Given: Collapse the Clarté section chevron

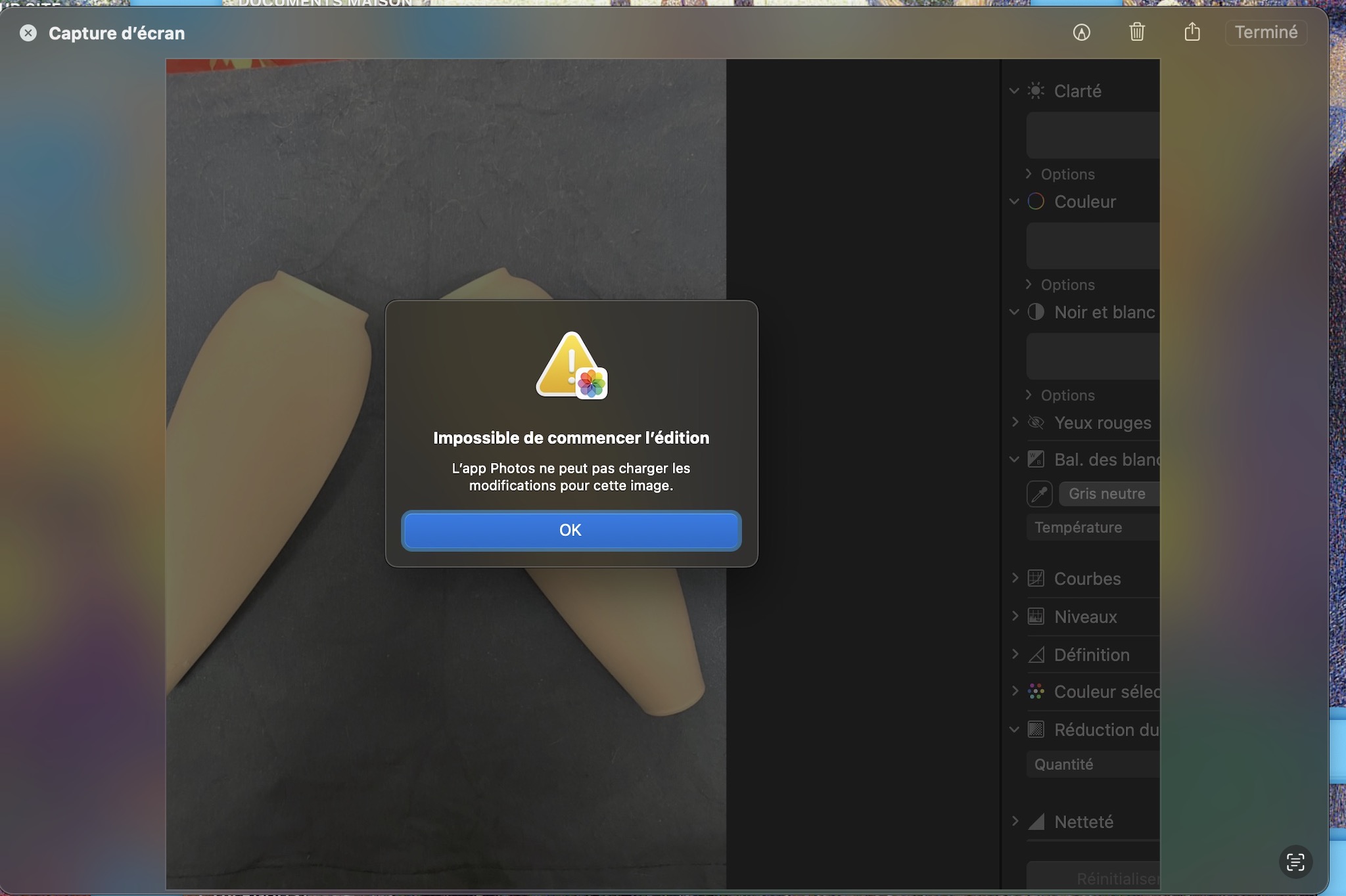Looking at the screenshot, I should pos(1014,91).
